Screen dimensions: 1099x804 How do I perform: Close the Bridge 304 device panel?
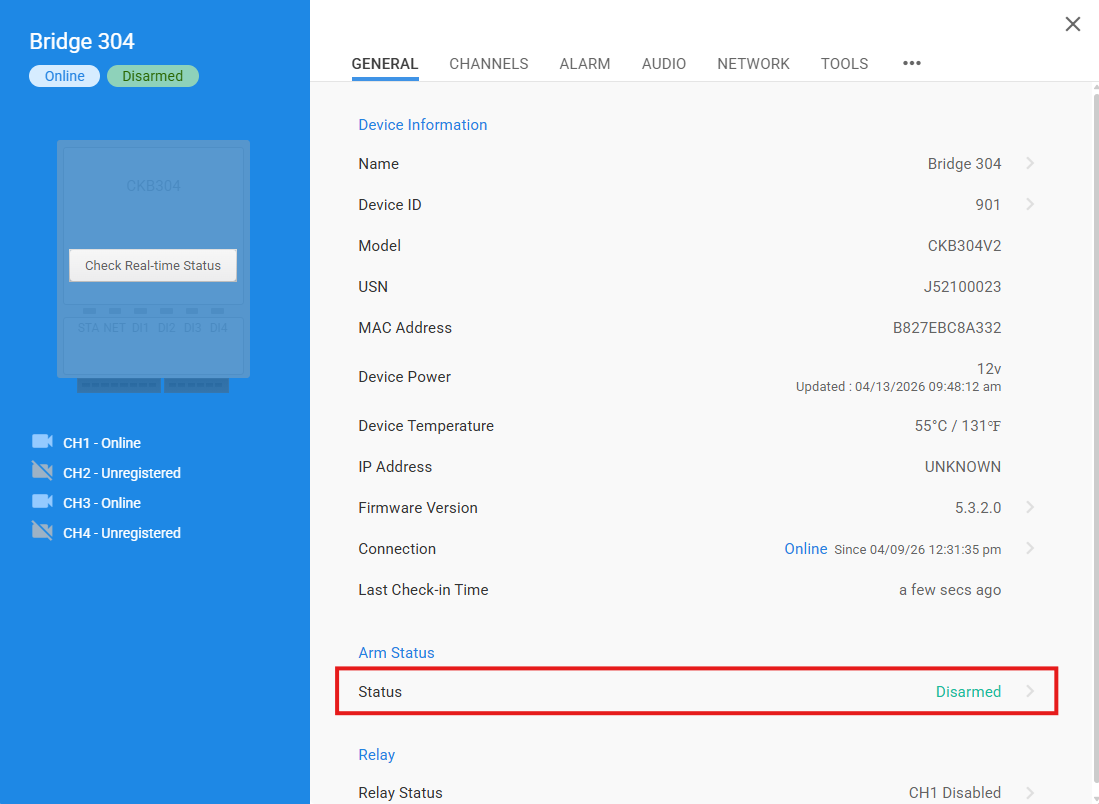1072,24
